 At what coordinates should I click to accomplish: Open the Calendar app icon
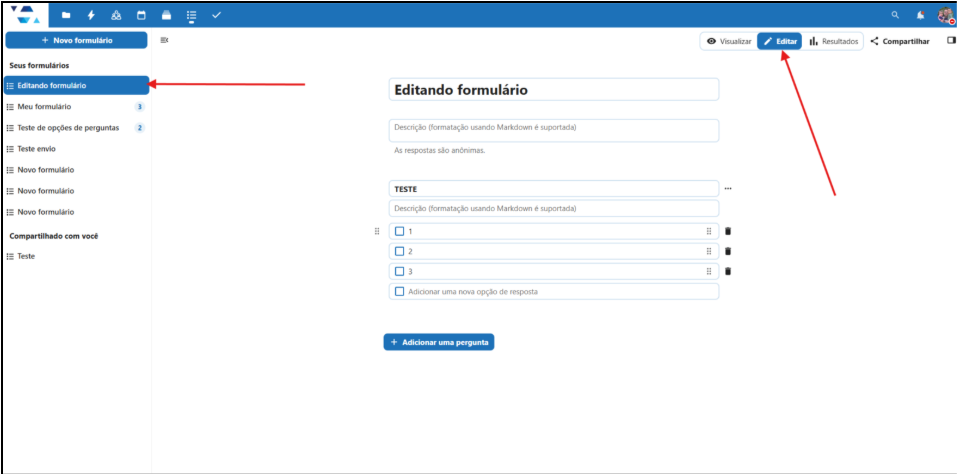coord(141,15)
